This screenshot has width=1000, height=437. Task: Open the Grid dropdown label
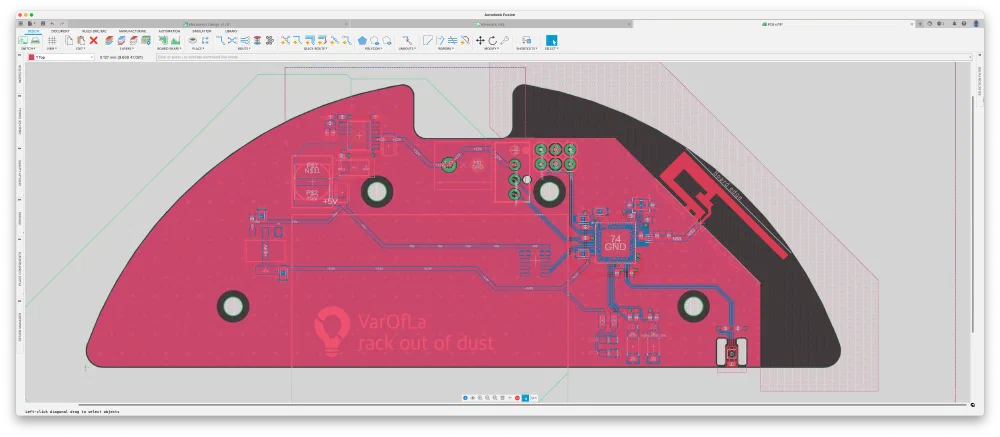coord(52,48)
